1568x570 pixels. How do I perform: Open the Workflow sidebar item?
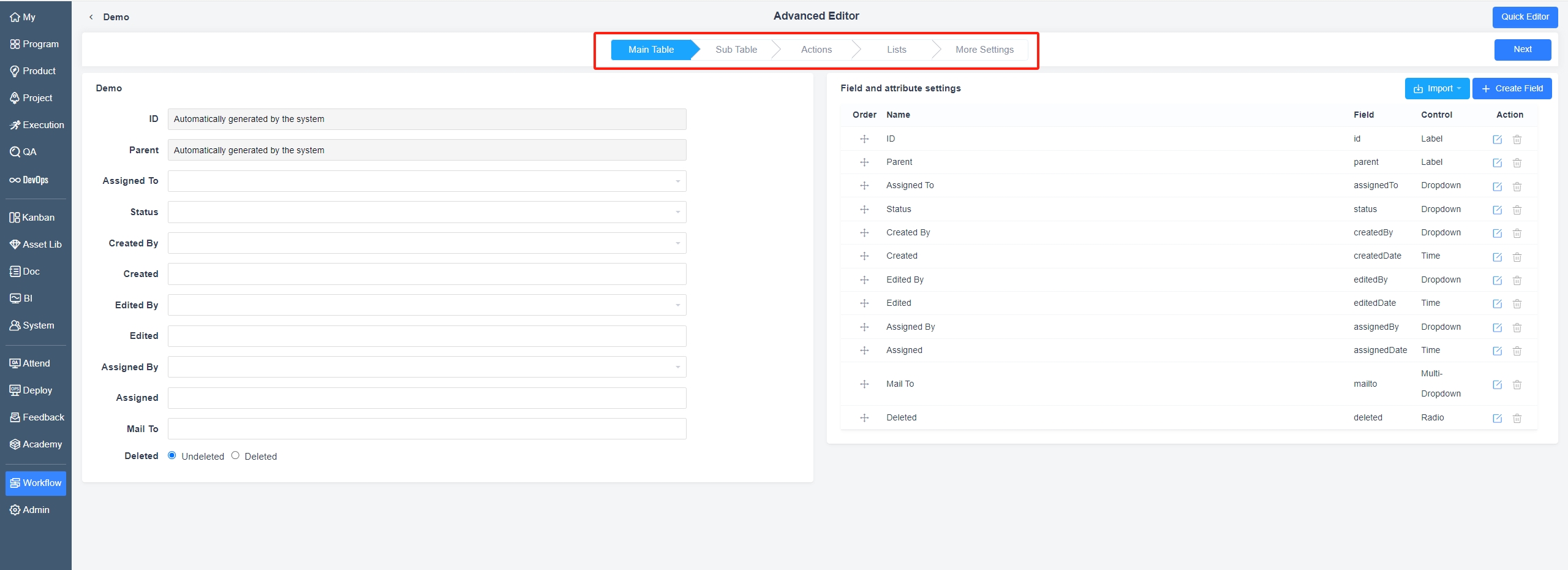(x=36, y=483)
